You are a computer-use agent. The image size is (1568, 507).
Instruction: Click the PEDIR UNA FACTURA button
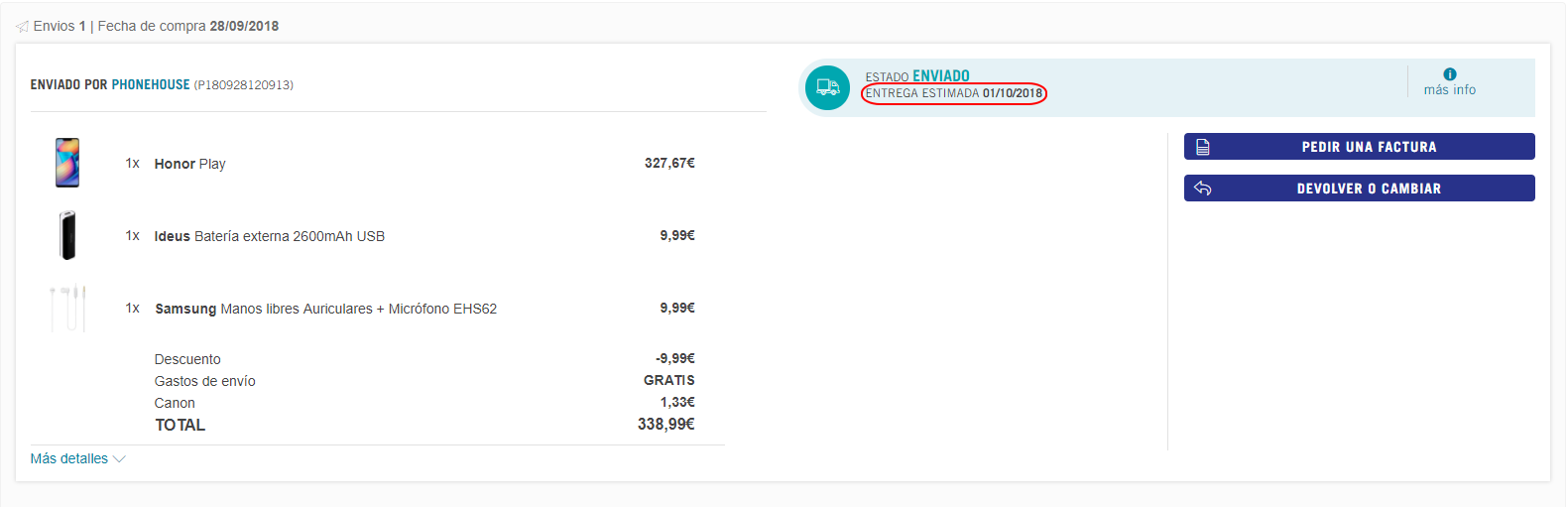(1360, 147)
